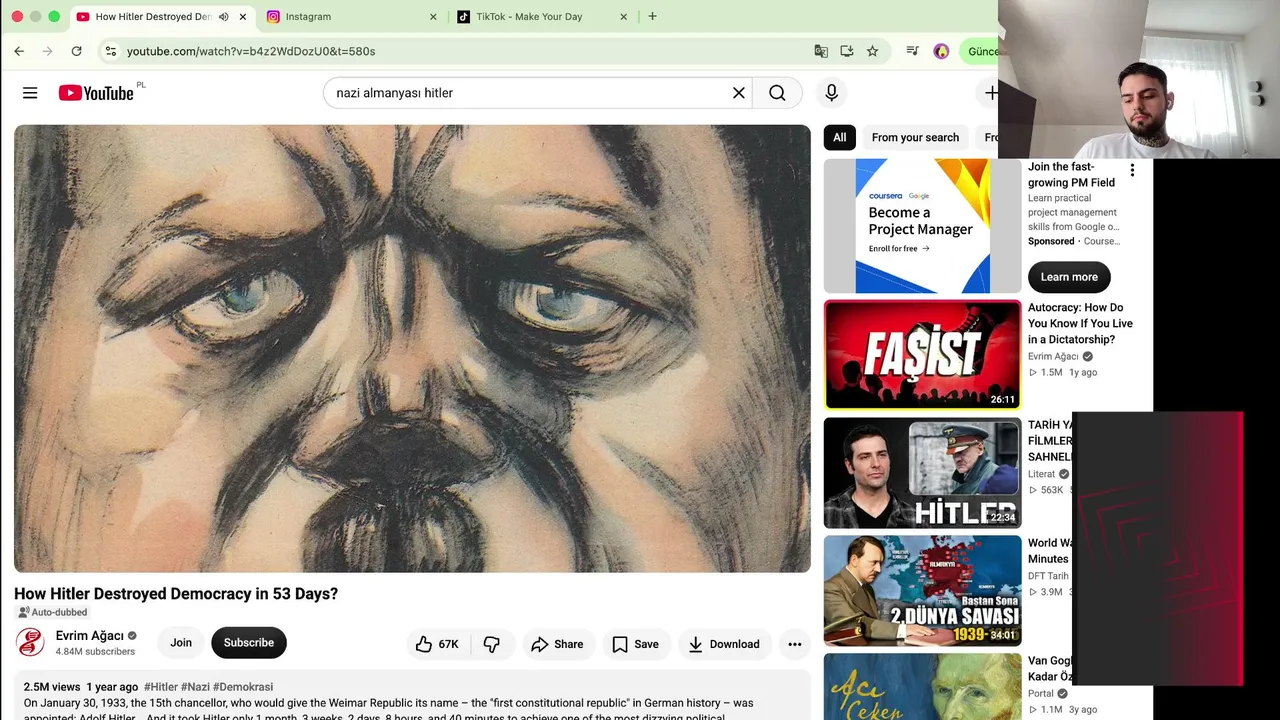
Task: Open the Chrome profile avatar
Action: point(941,51)
